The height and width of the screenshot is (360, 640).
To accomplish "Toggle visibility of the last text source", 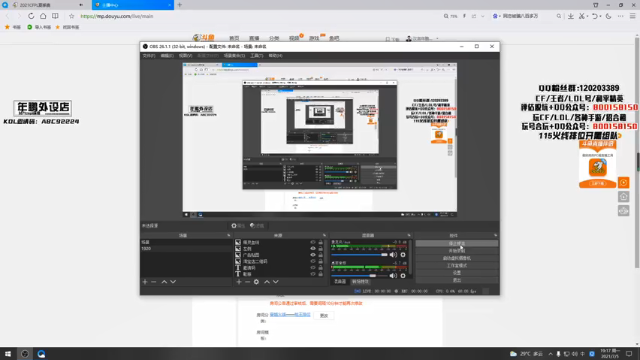I will click(x=313, y=274).
